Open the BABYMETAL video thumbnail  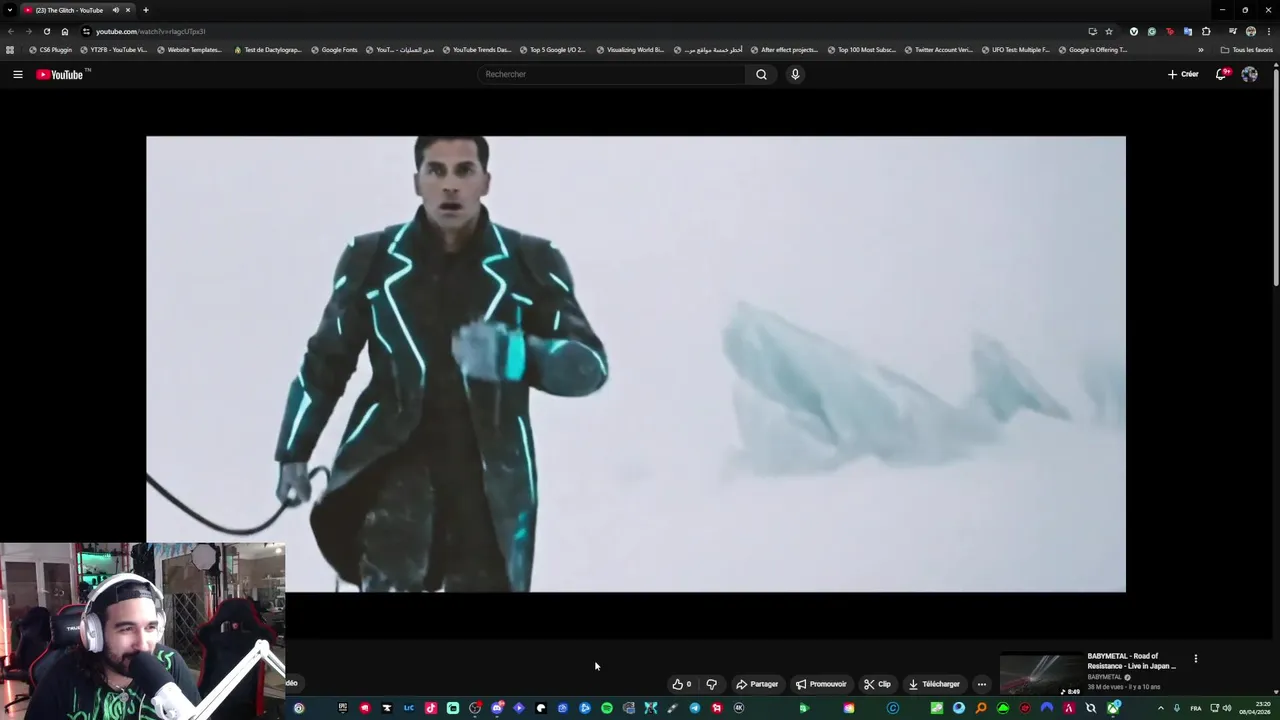click(1041, 675)
